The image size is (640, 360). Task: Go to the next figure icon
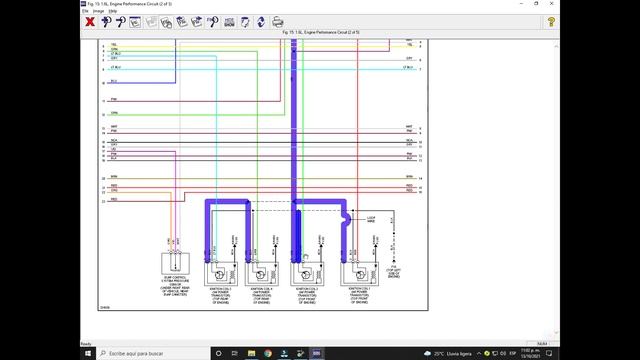coord(197,22)
